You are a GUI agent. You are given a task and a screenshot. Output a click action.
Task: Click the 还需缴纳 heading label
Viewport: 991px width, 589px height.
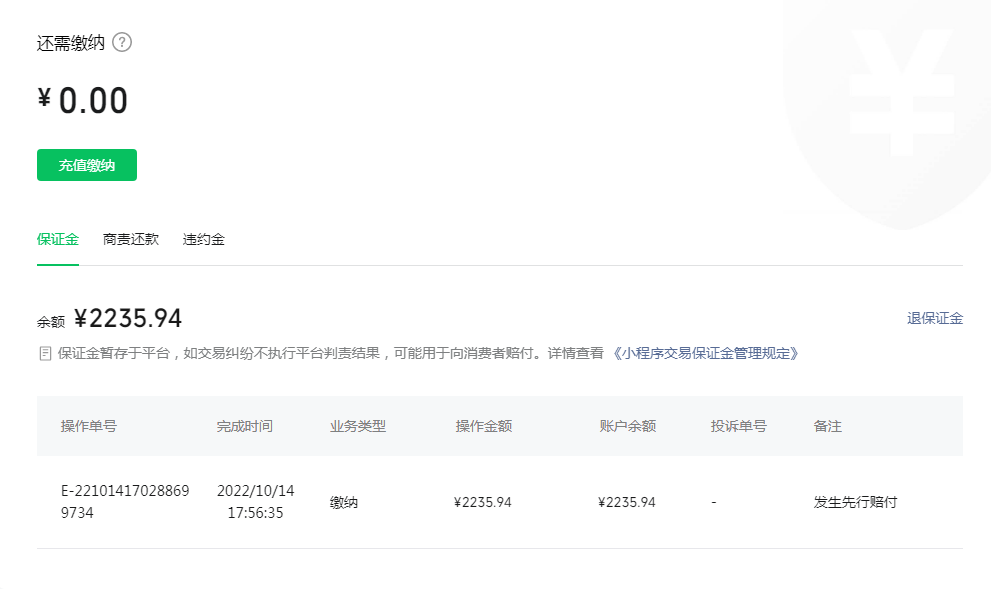coord(71,43)
